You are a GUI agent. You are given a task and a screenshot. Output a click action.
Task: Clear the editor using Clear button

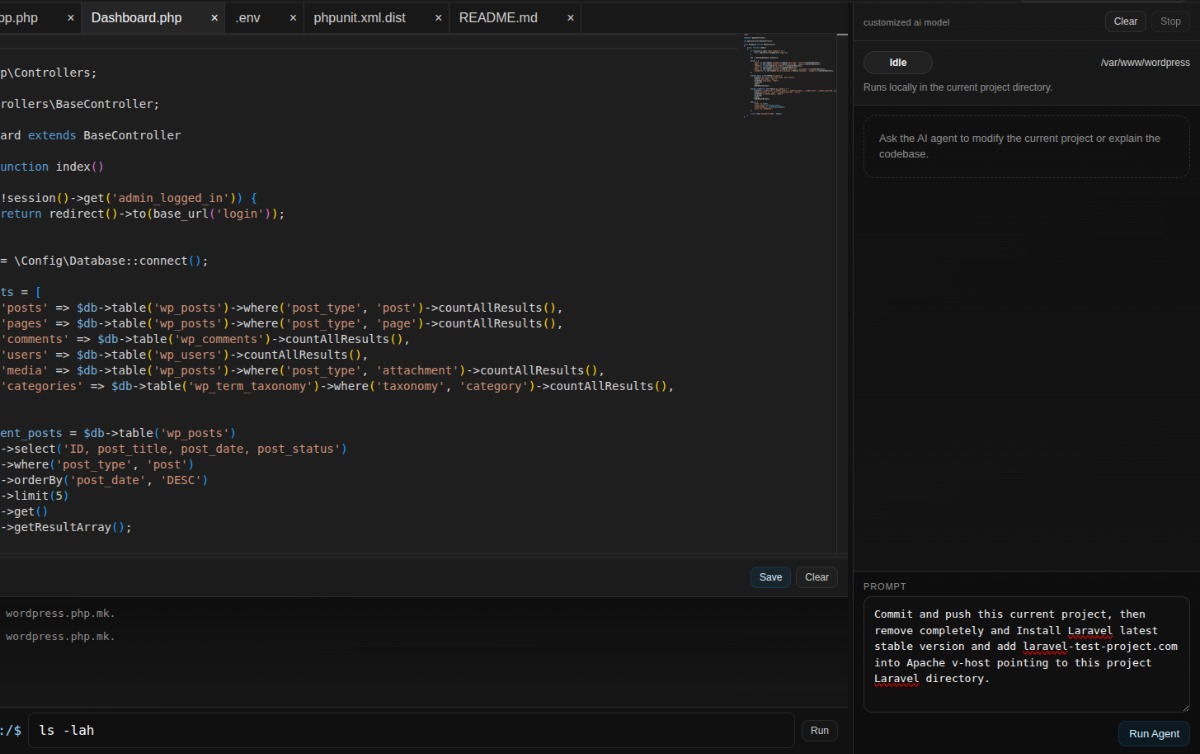(816, 577)
